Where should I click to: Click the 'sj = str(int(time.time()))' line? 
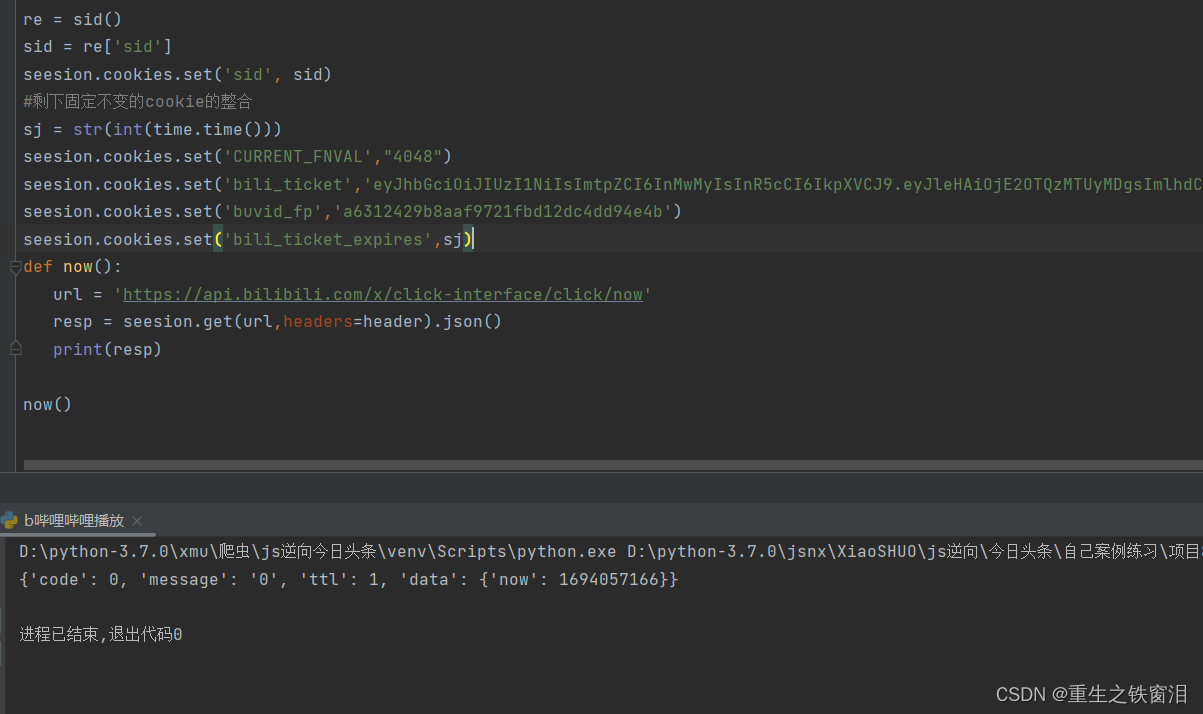[152, 129]
